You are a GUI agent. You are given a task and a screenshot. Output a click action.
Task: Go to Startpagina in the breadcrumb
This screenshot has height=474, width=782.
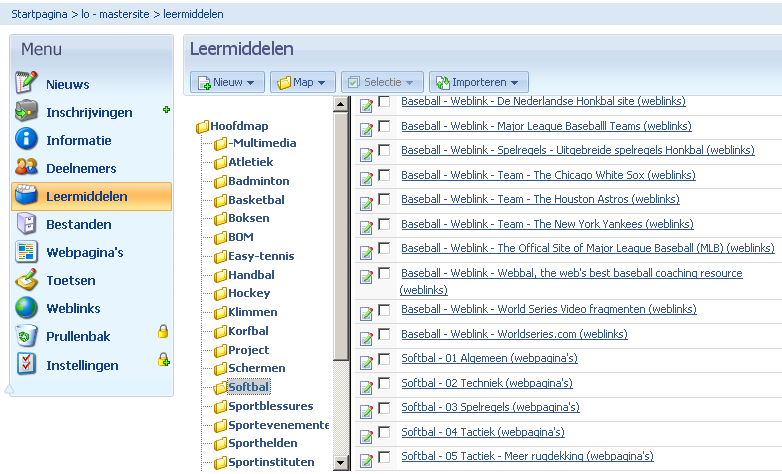[x=39, y=14]
